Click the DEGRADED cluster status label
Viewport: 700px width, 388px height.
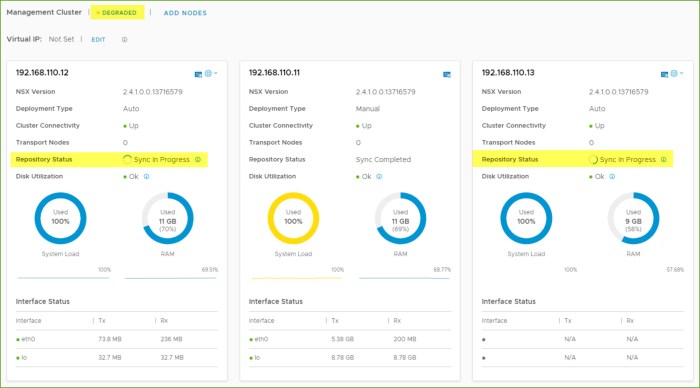coord(117,13)
